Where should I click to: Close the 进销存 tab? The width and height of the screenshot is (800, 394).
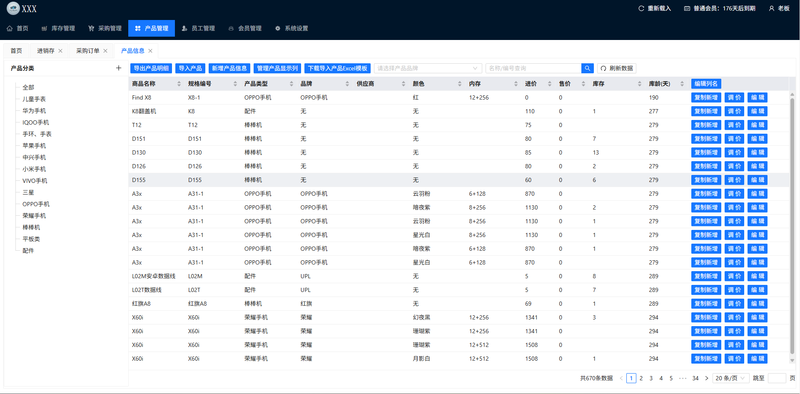pos(60,51)
